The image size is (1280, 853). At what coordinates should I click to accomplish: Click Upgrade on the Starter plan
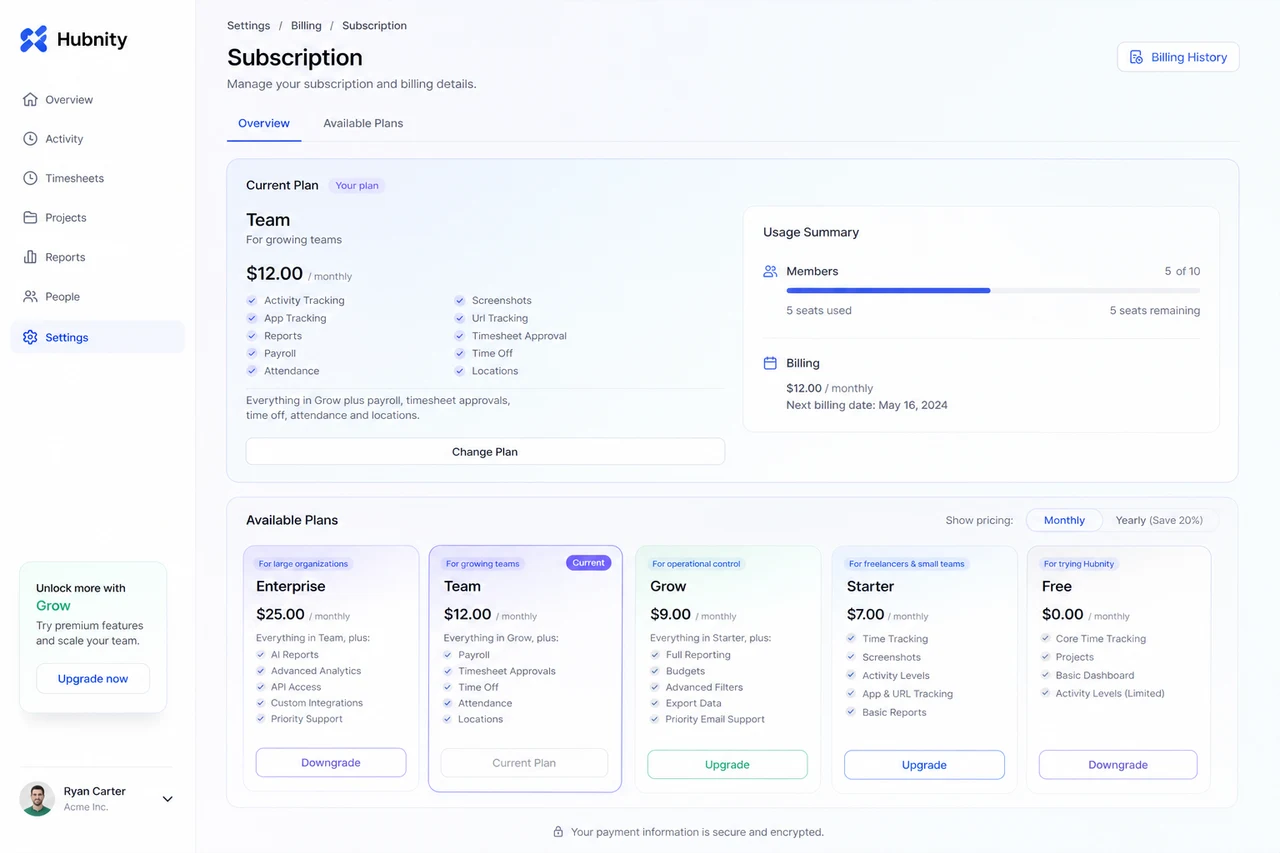point(924,765)
